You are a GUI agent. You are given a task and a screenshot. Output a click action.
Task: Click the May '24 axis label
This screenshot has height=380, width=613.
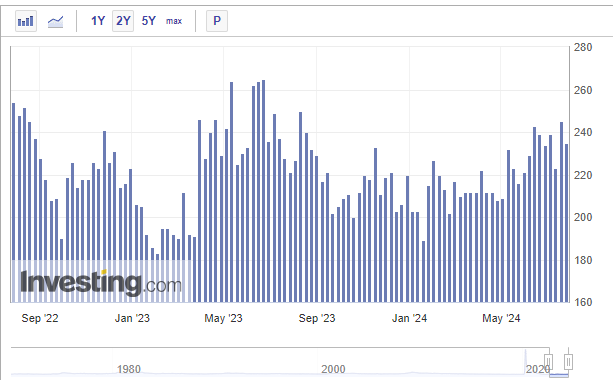pyautogui.click(x=501, y=318)
